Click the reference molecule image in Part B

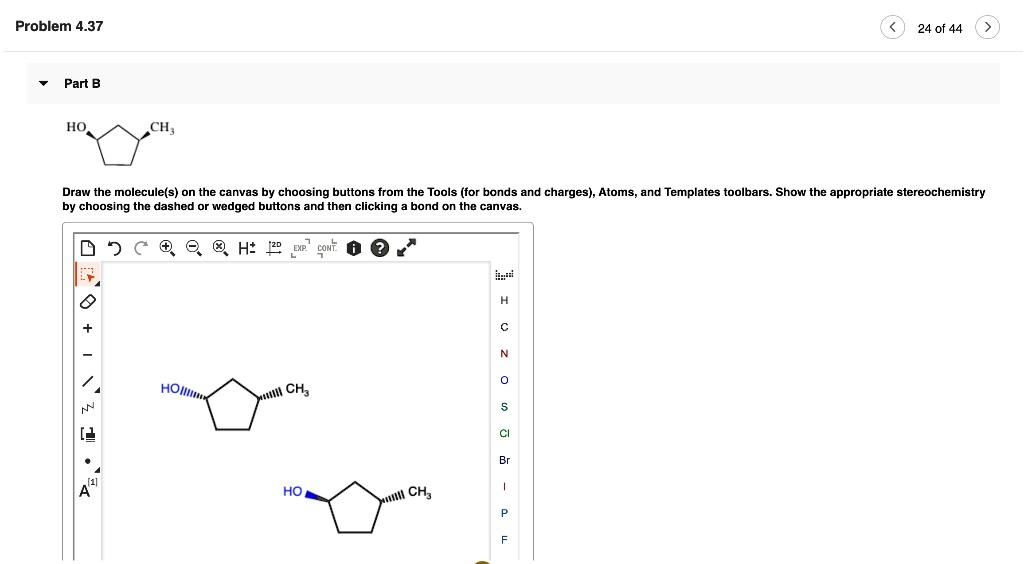[x=120, y=142]
